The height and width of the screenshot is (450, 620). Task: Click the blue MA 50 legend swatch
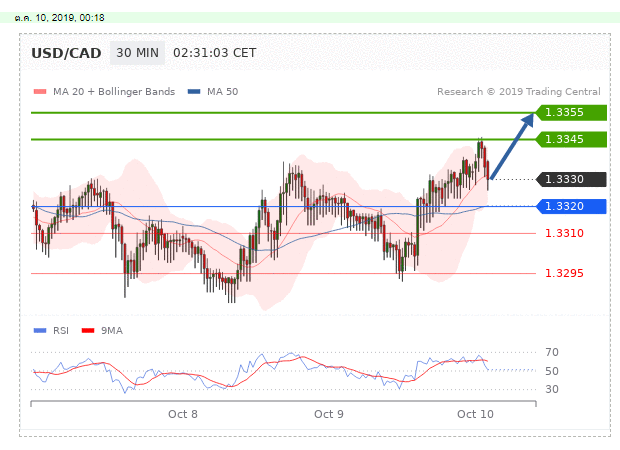coord(194,92)
